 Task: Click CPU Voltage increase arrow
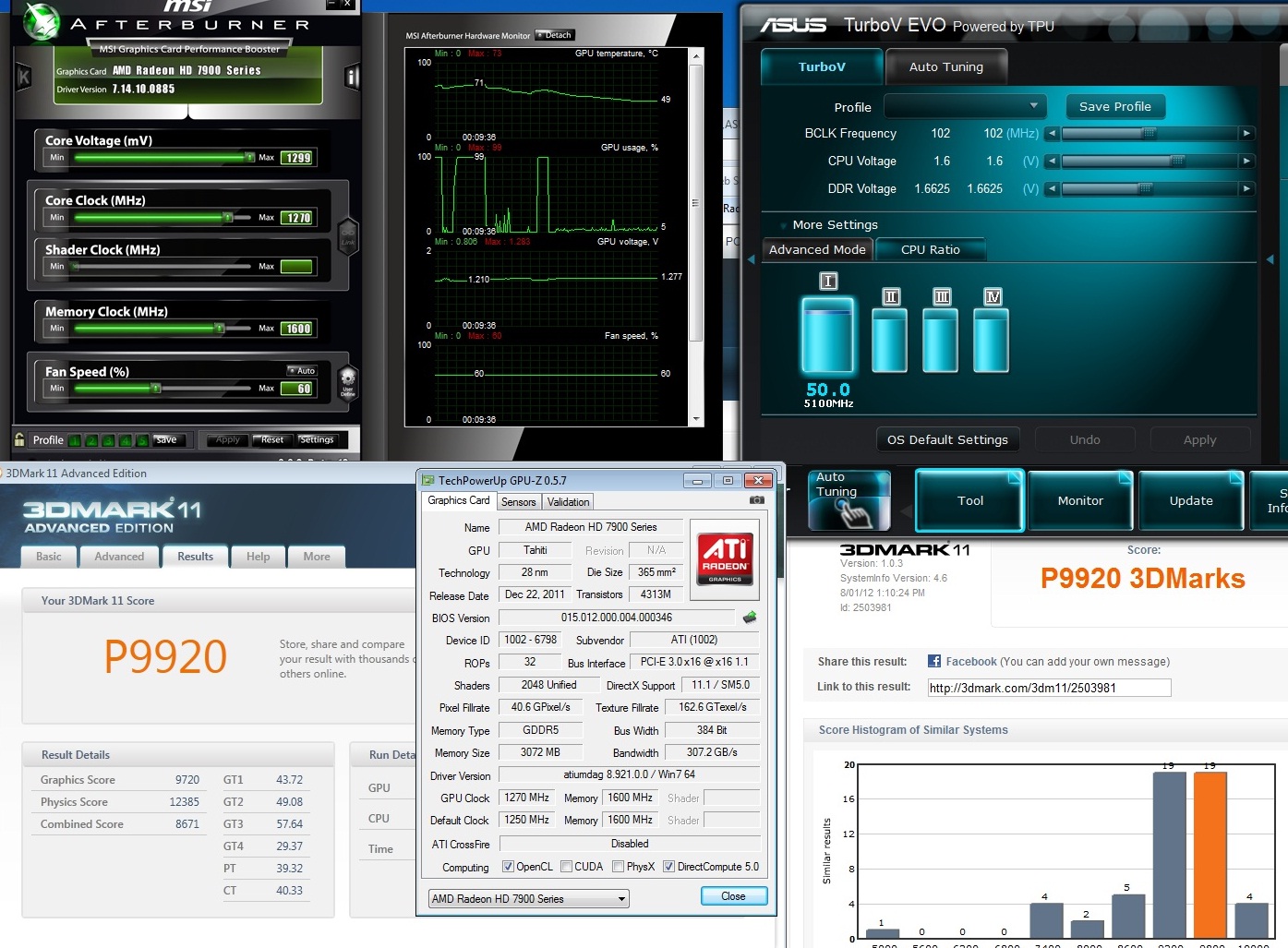[1246, 161]
